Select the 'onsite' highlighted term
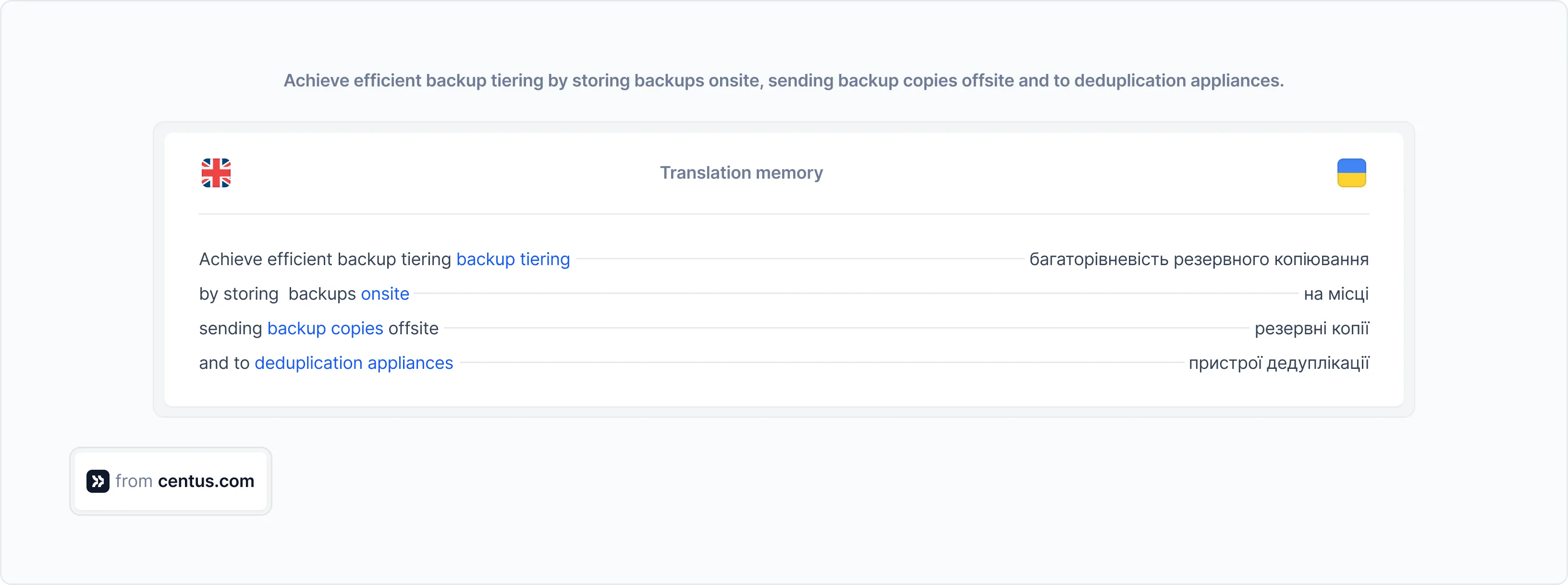The height and width of the screenshot is (585, 1568). pyautogui.click(x=385, y=293)
